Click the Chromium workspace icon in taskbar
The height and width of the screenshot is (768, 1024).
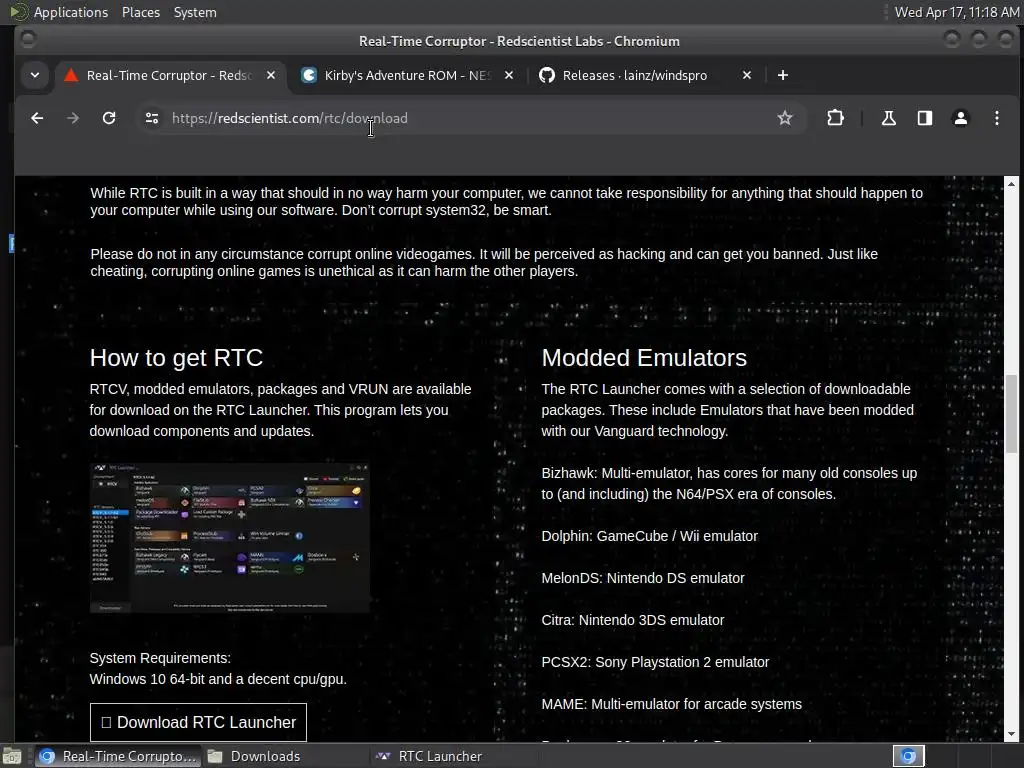point(908,756)
